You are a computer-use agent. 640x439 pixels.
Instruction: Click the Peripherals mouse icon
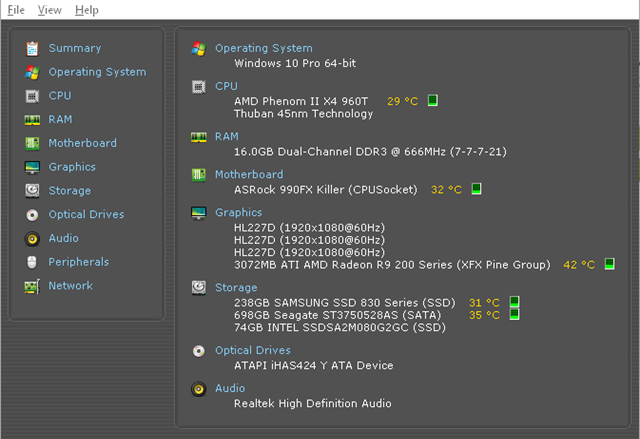32,262
